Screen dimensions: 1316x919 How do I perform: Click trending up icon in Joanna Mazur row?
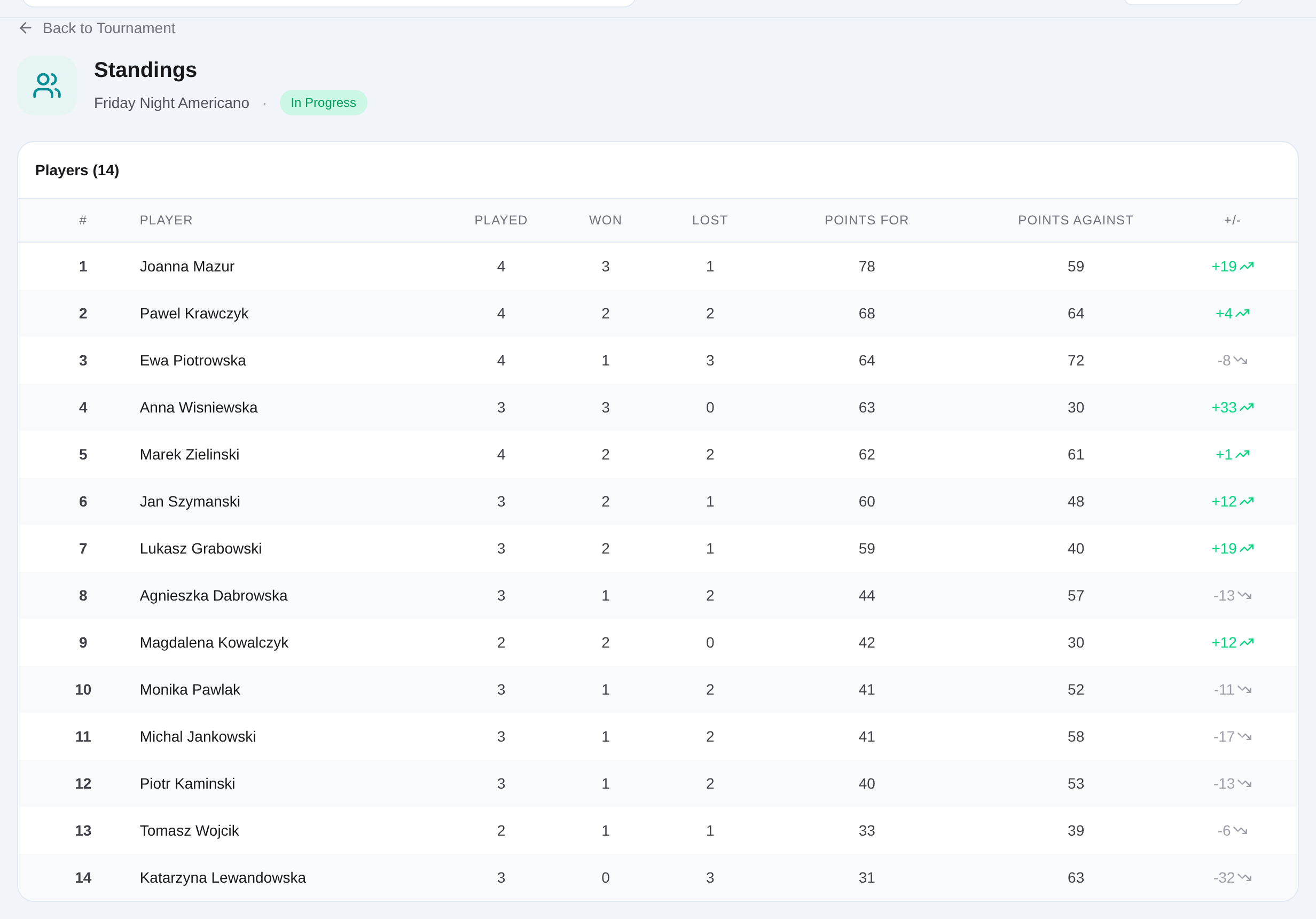click(x=1247, y=266)
